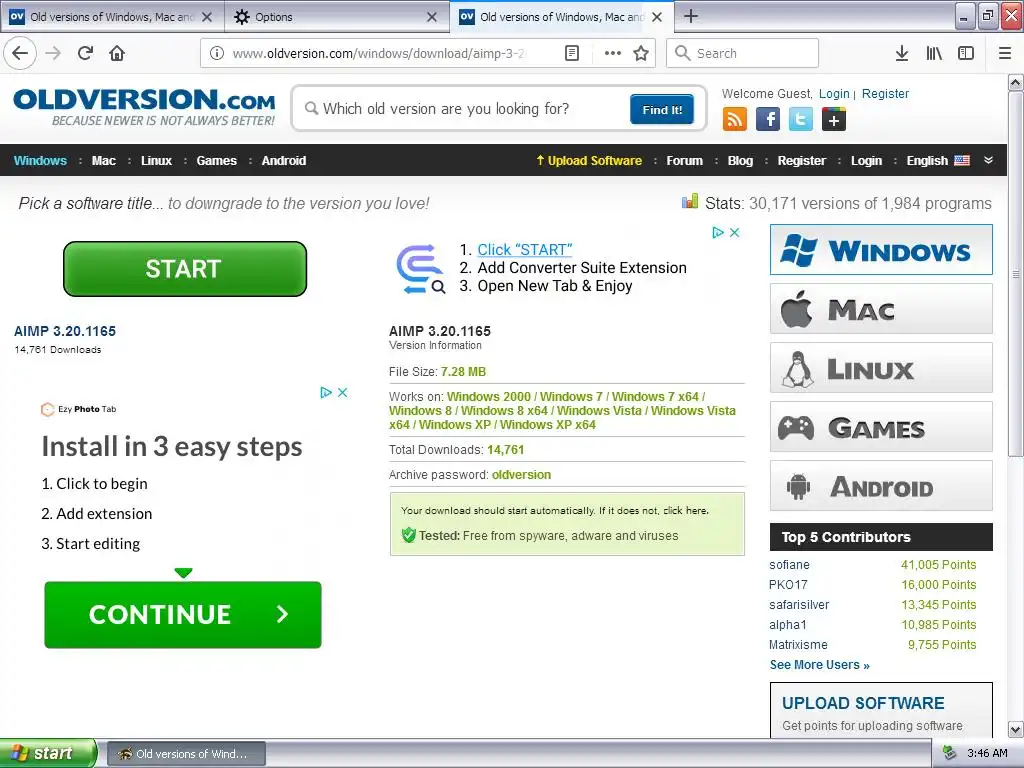Open the Facebook icon in header
Viewport: 1024px width, 768px height.
(768, 119)
